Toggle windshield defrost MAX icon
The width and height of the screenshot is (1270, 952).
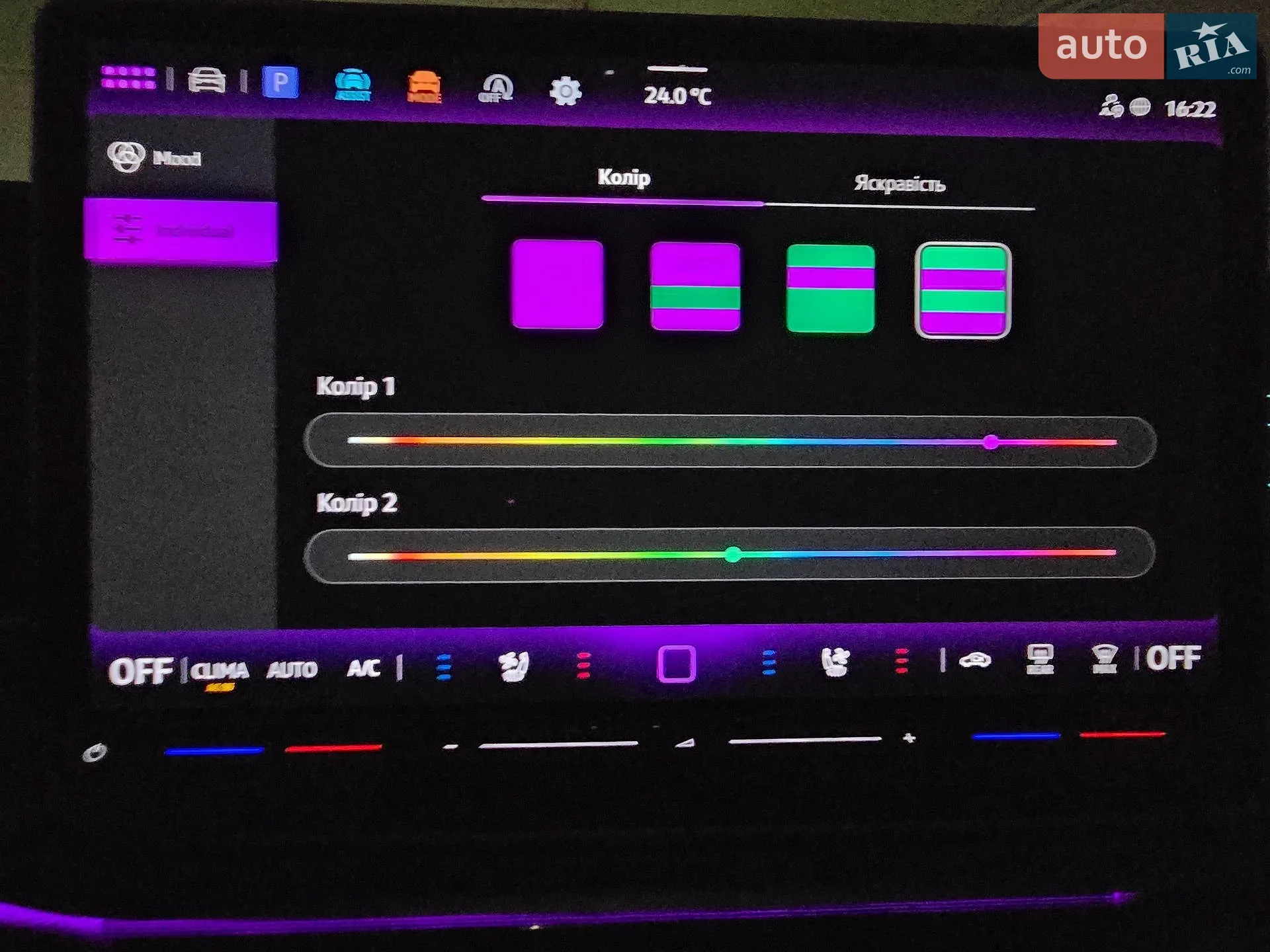pos(1104,658)
